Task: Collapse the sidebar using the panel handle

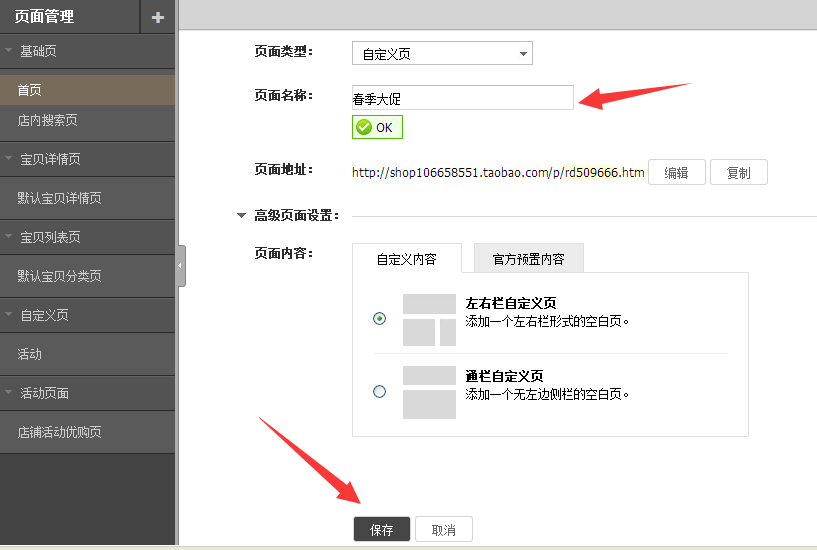Action: [181, 266]
